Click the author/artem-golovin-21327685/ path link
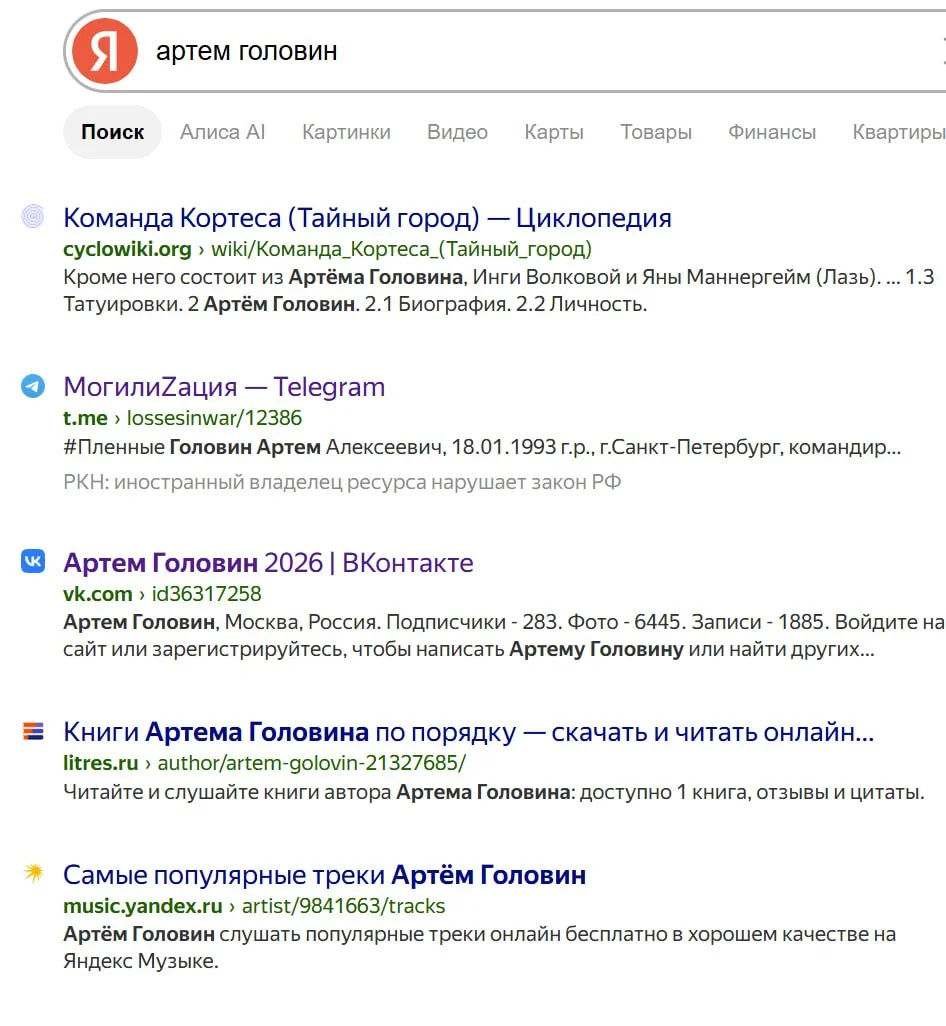Screen dimensions: 946x1026 pyautogui.click(x=311, y=763)
